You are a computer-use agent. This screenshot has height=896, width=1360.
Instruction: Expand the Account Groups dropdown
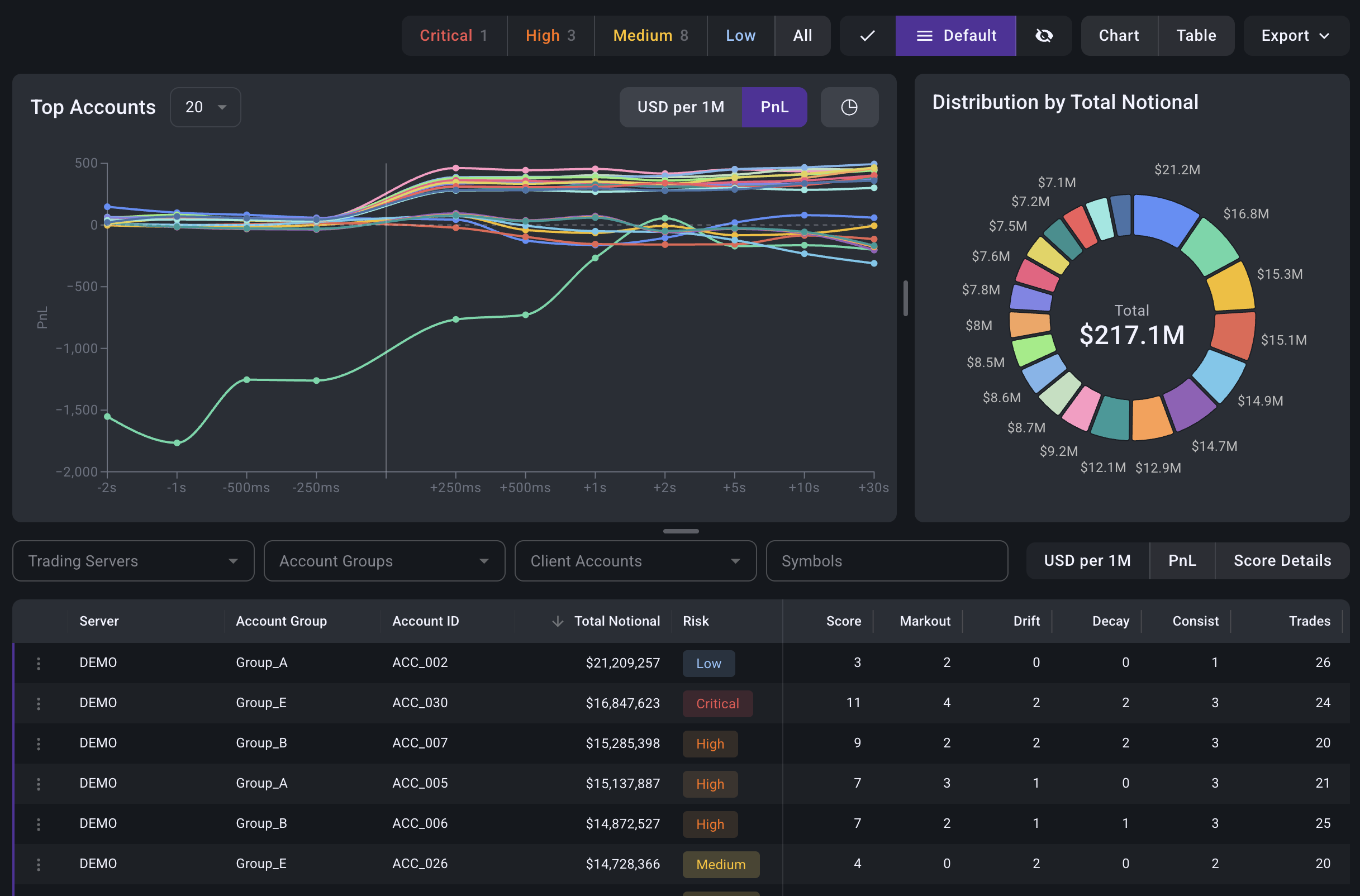click(x=384, y=561)
